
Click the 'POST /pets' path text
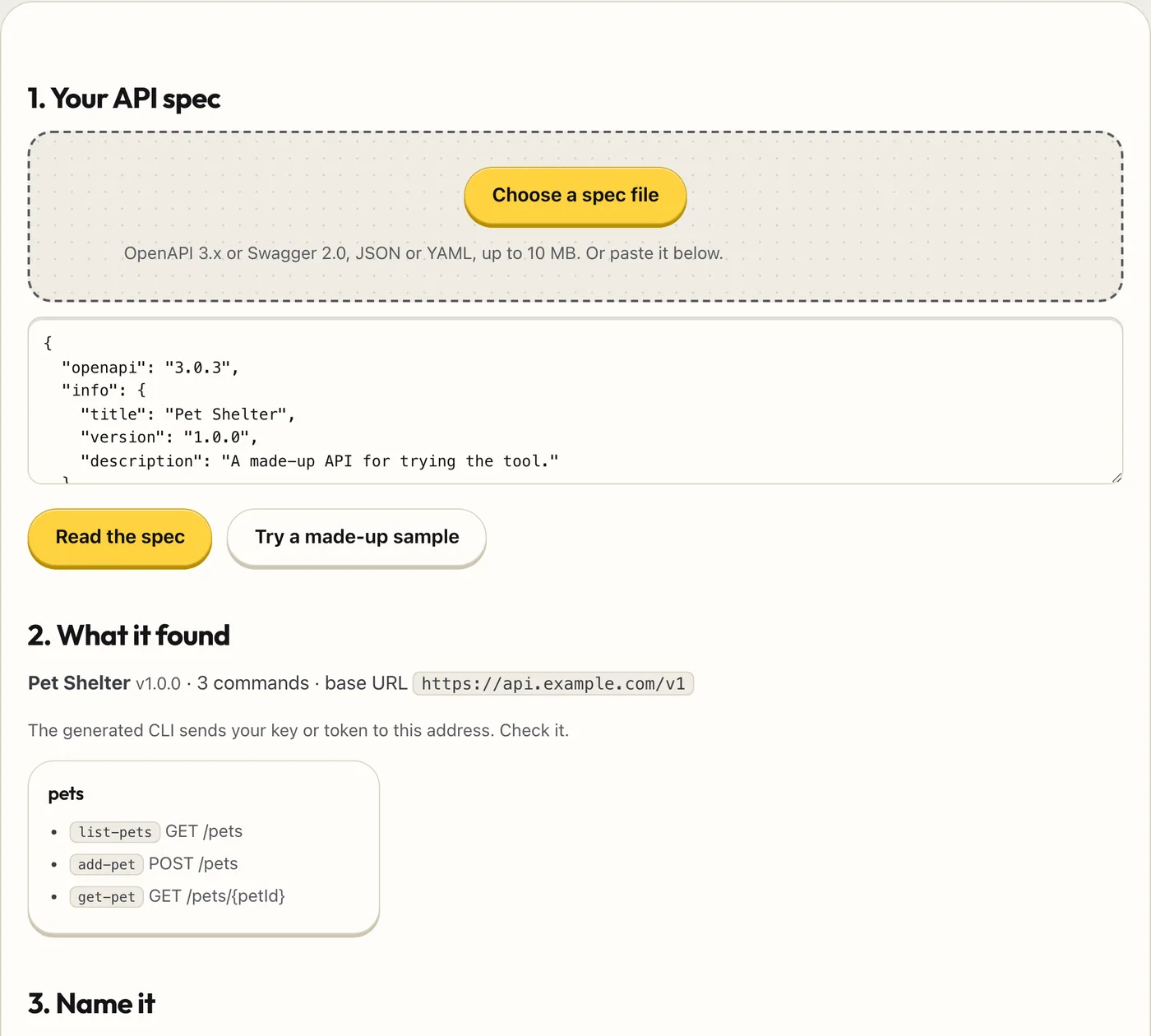coord(193,864)
